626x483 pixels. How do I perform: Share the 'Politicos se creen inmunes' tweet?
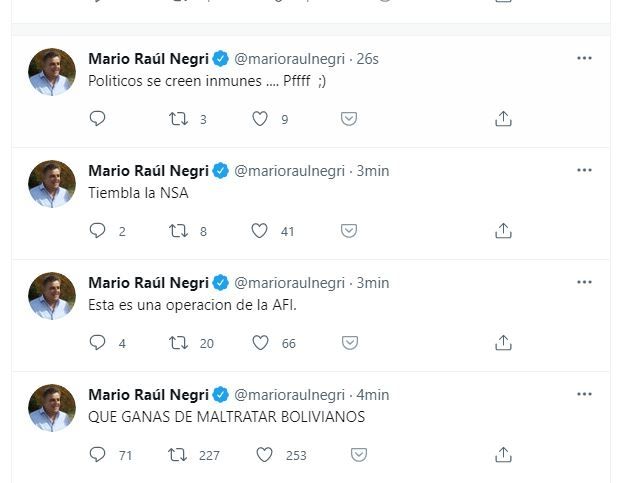tap(504, 119)
